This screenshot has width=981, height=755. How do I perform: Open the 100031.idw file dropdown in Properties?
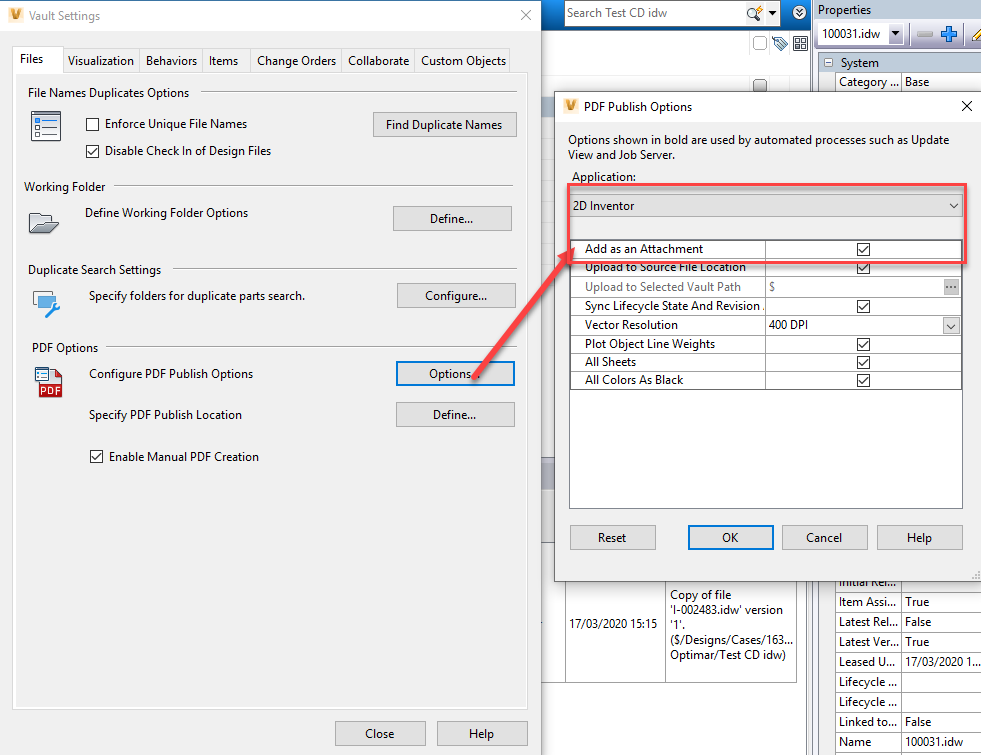pyautogui.click(x=897, y=33)
